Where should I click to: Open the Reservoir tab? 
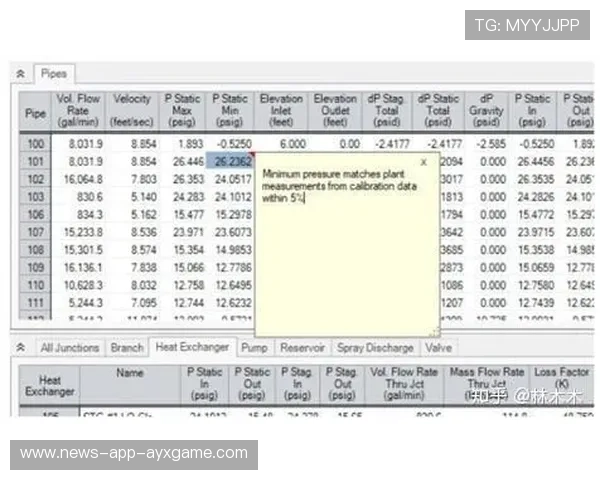click(x=301, y=348)
